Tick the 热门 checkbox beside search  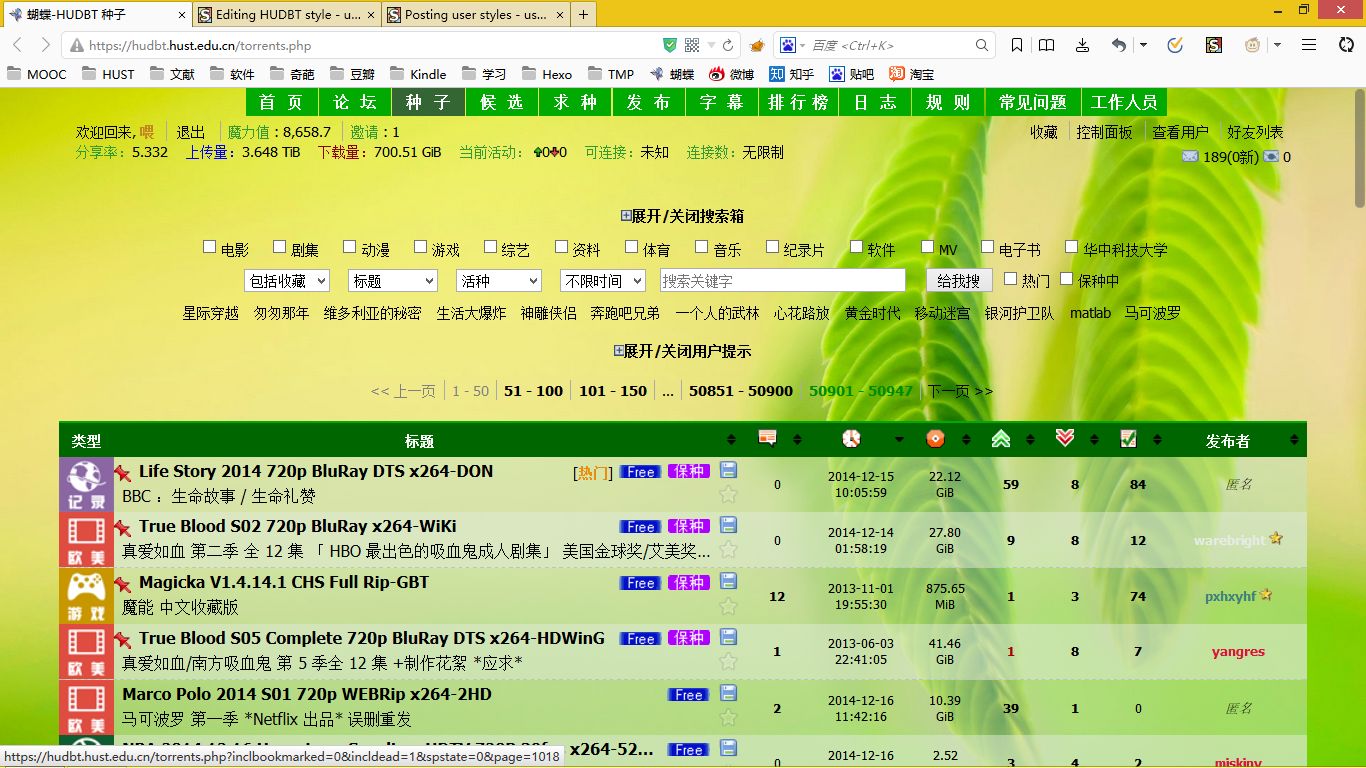pos(1010,279)
